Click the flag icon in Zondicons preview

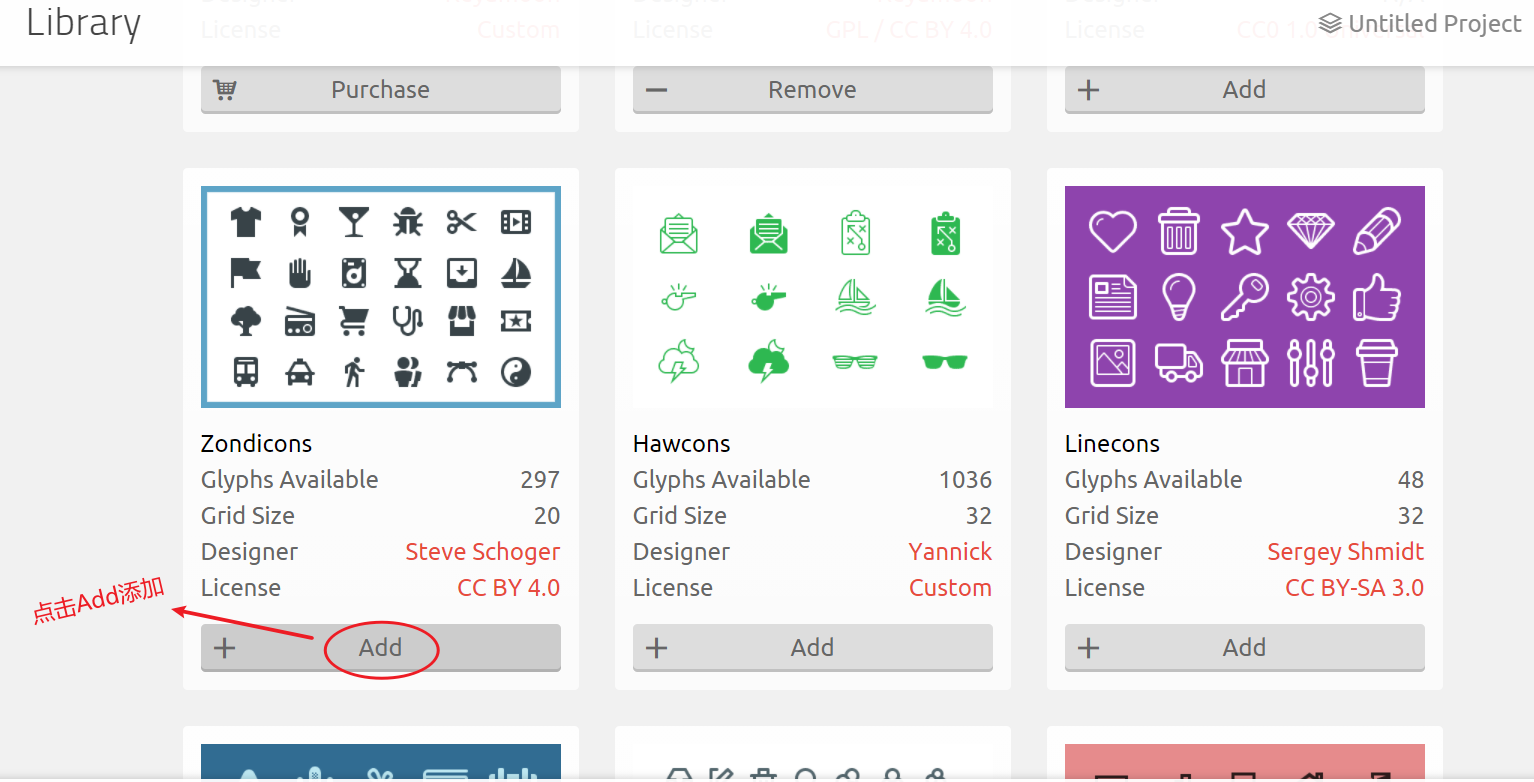(x=246, y=272)
